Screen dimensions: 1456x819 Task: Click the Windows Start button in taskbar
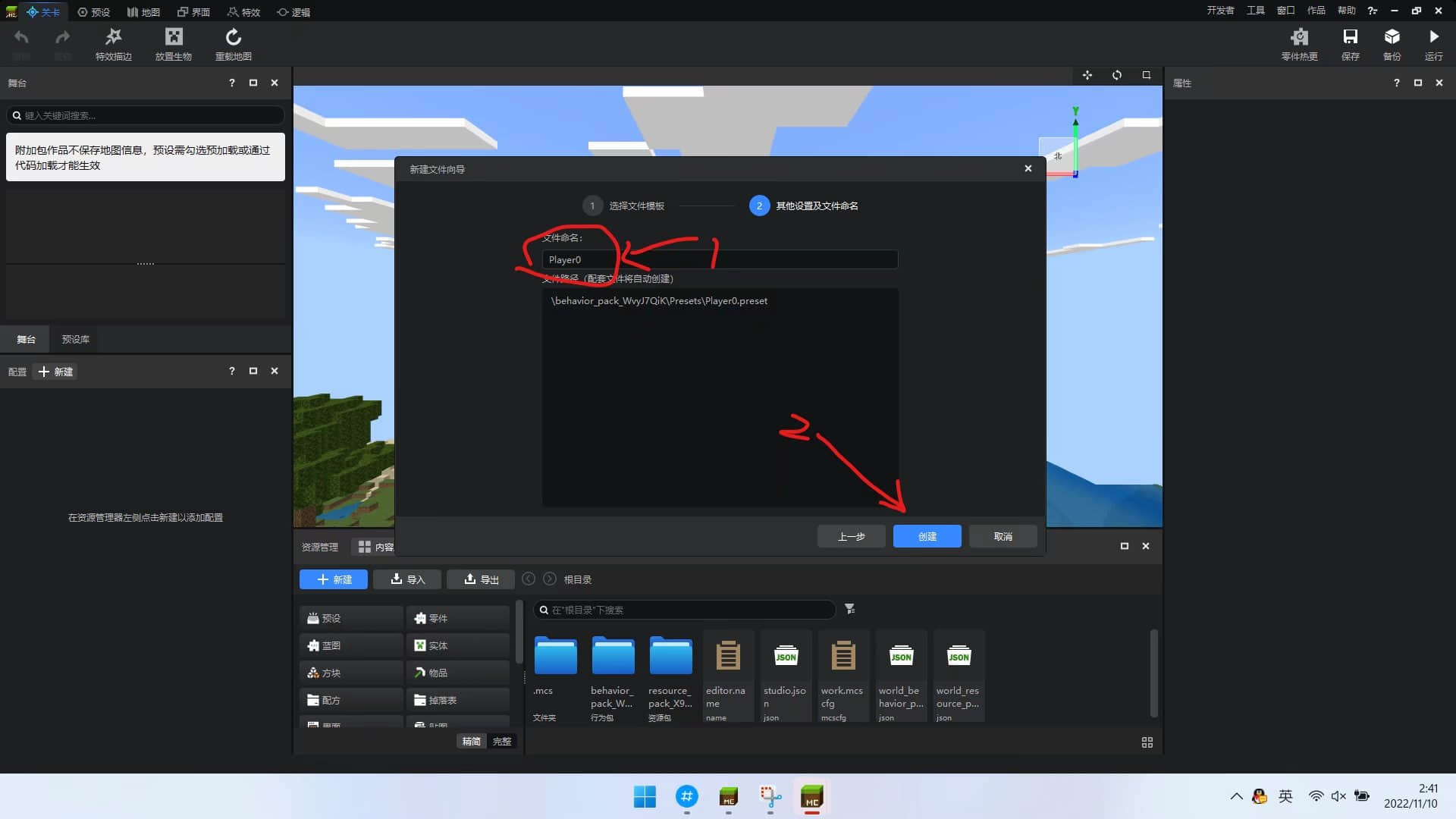coord(645,797)
